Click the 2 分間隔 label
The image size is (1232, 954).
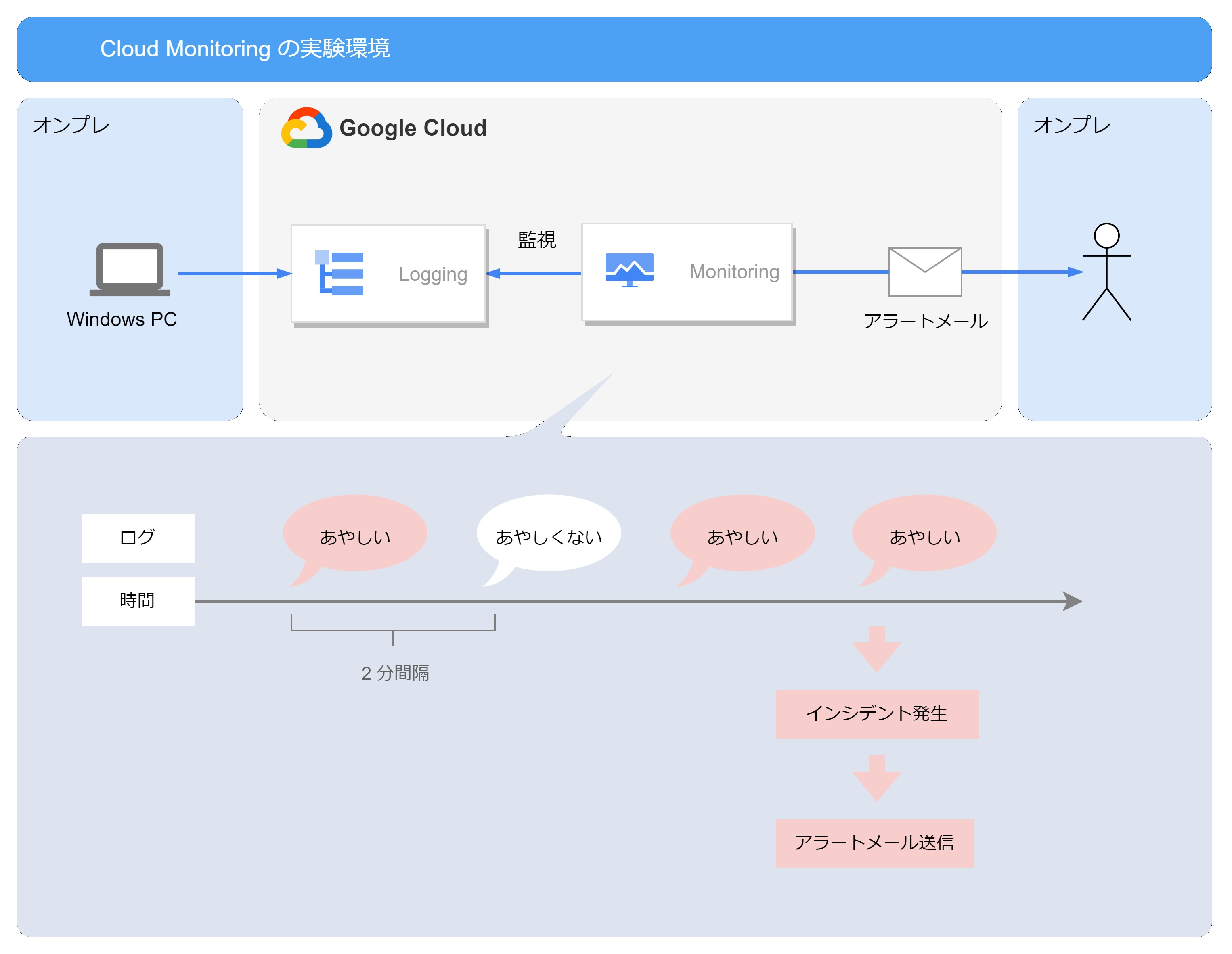tap(395, 673)
